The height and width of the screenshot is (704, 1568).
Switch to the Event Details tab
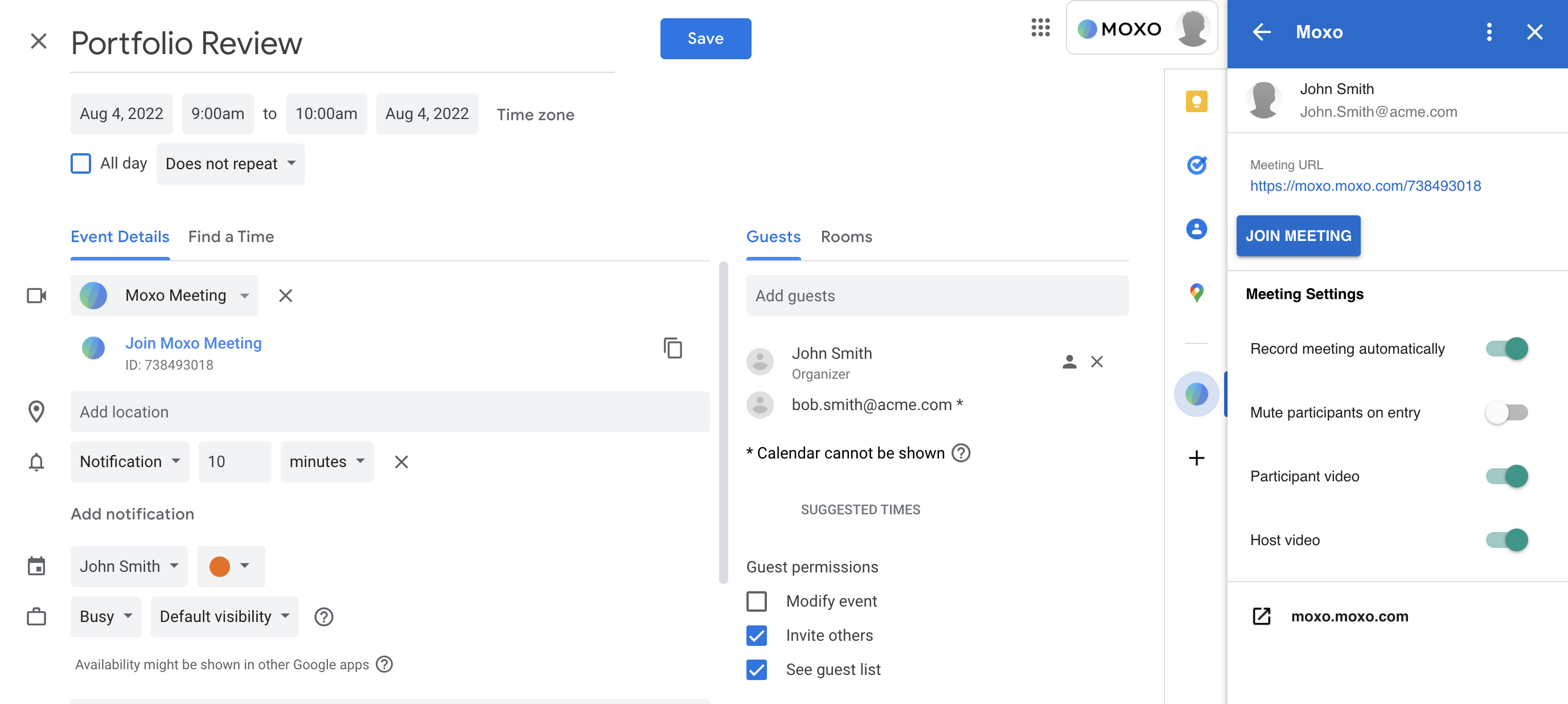(x=120, y=237)
